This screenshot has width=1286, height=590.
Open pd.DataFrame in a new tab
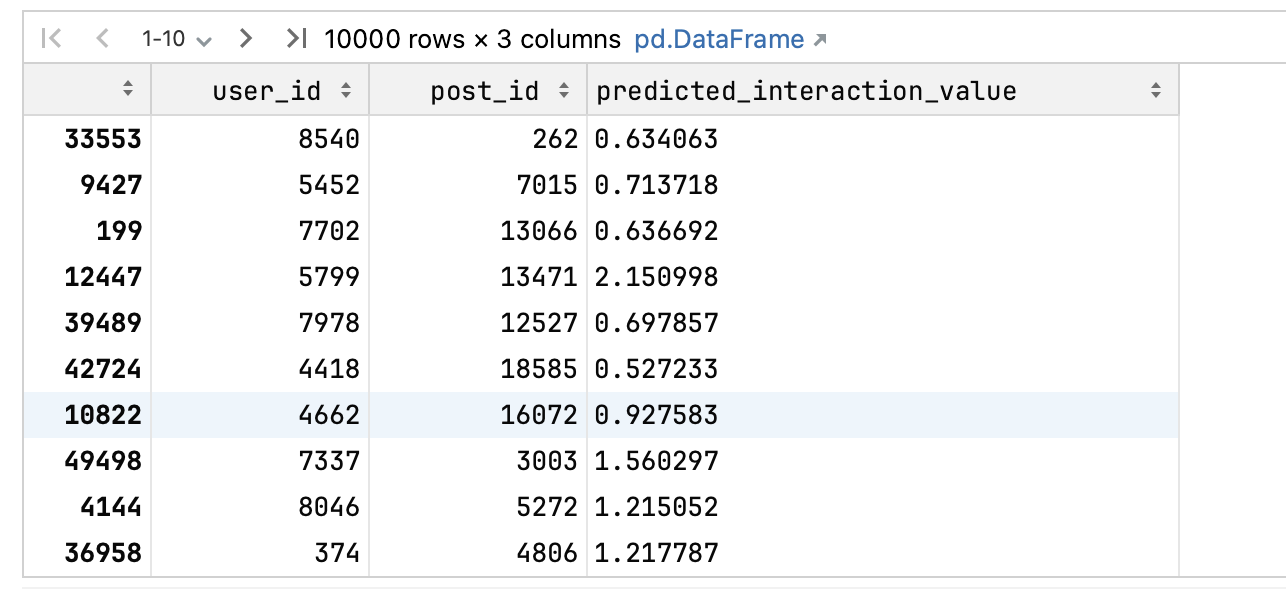tap(731, 39)
